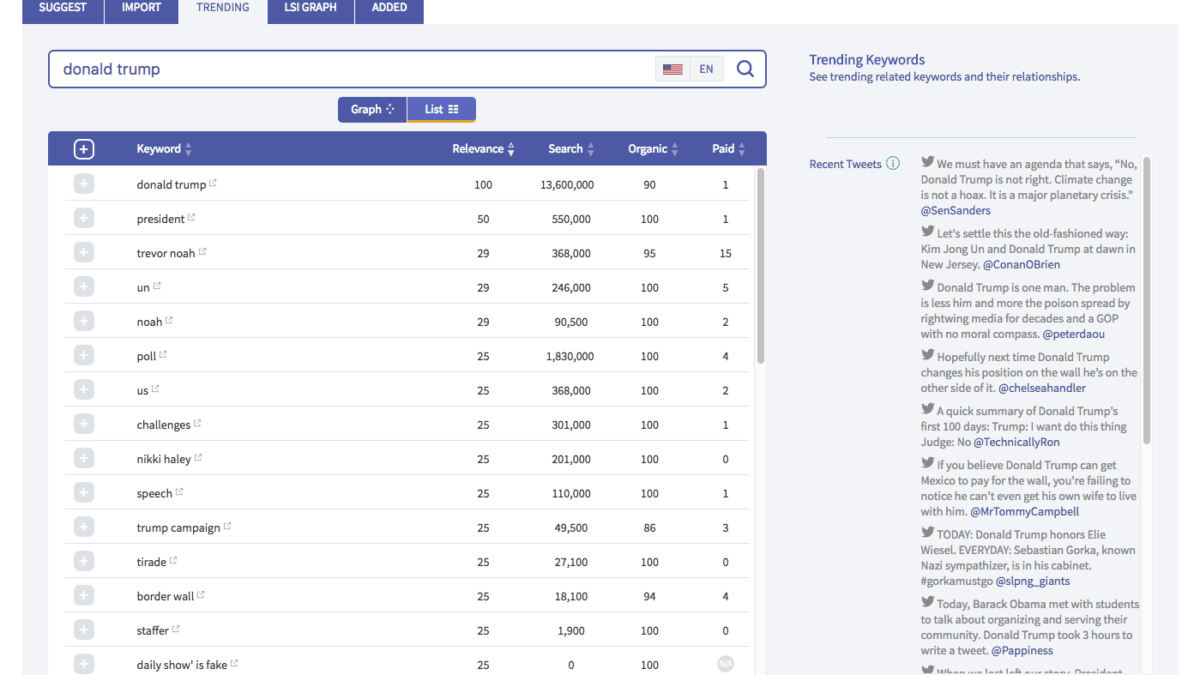Add the 'poll' keyword row

pyautogui.click(x=84, y=355)
